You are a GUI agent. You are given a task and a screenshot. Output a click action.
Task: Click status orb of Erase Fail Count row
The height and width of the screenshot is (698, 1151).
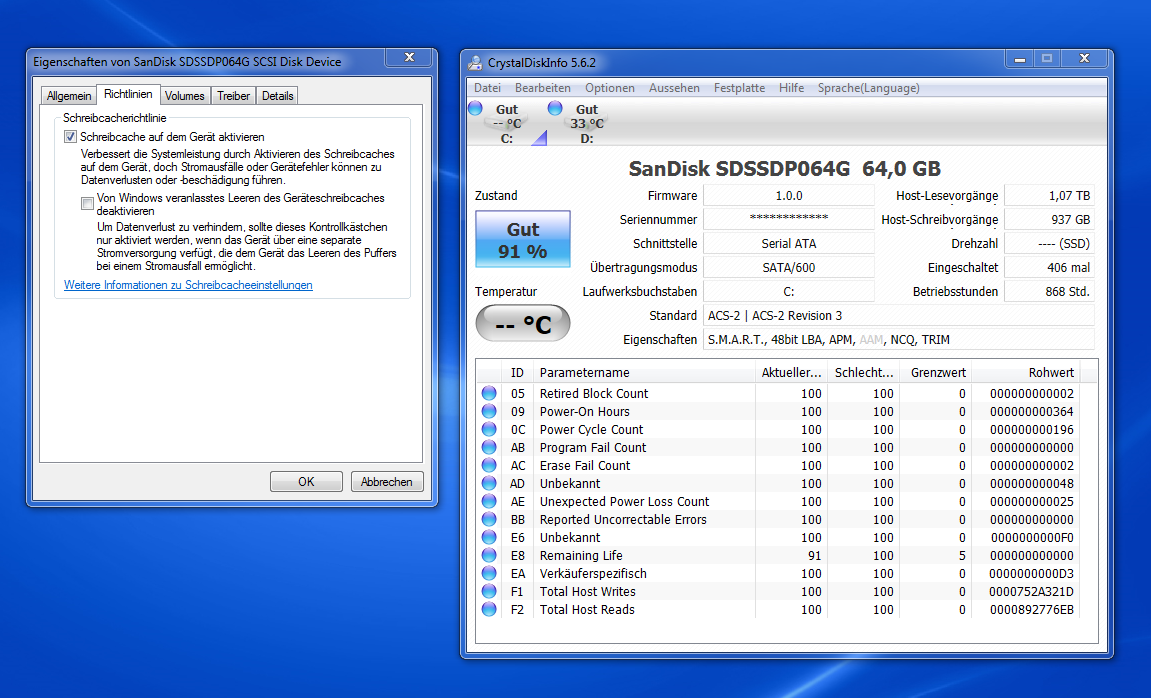489,465
